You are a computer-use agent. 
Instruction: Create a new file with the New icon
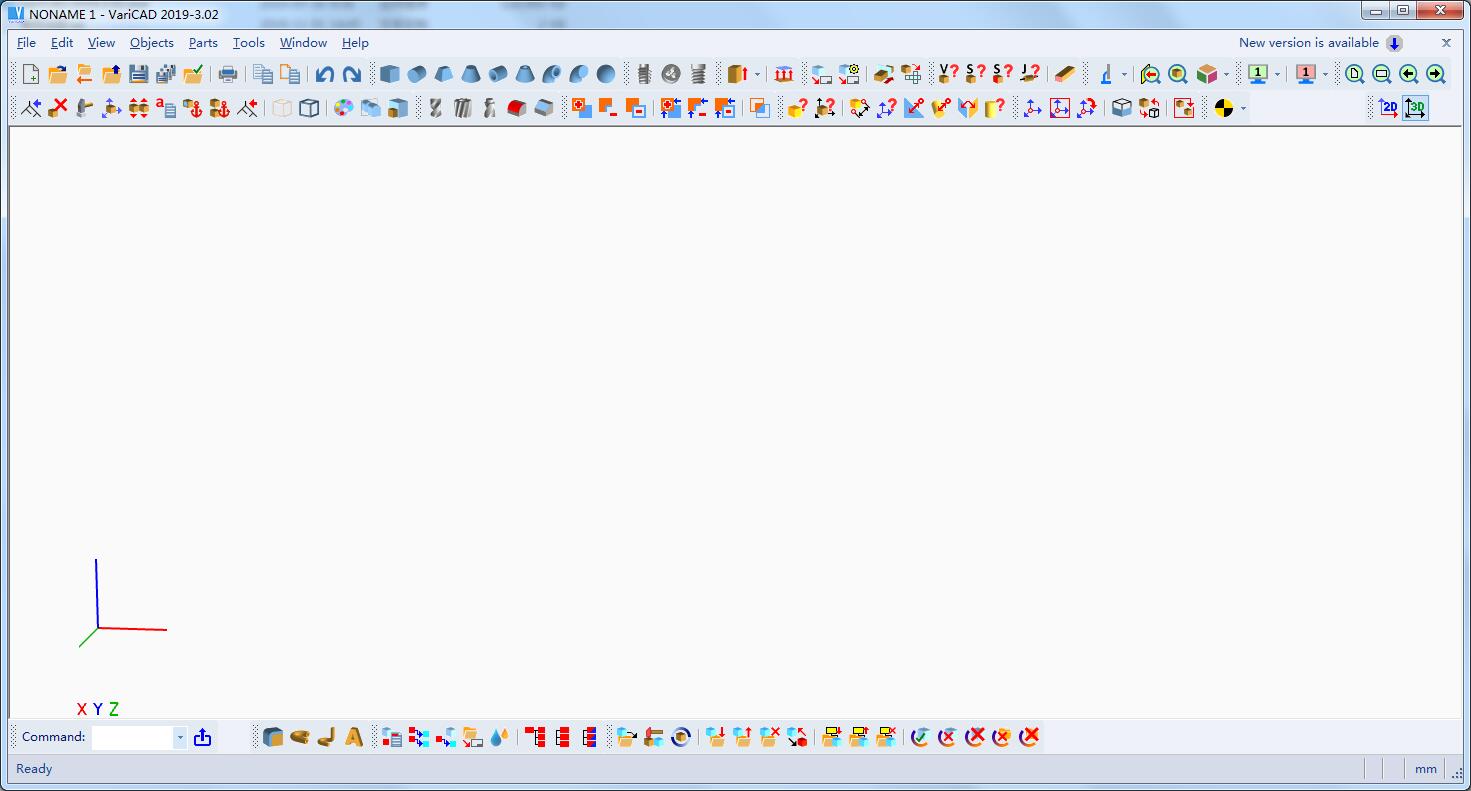pyautogui.click(x=31, y=74)
